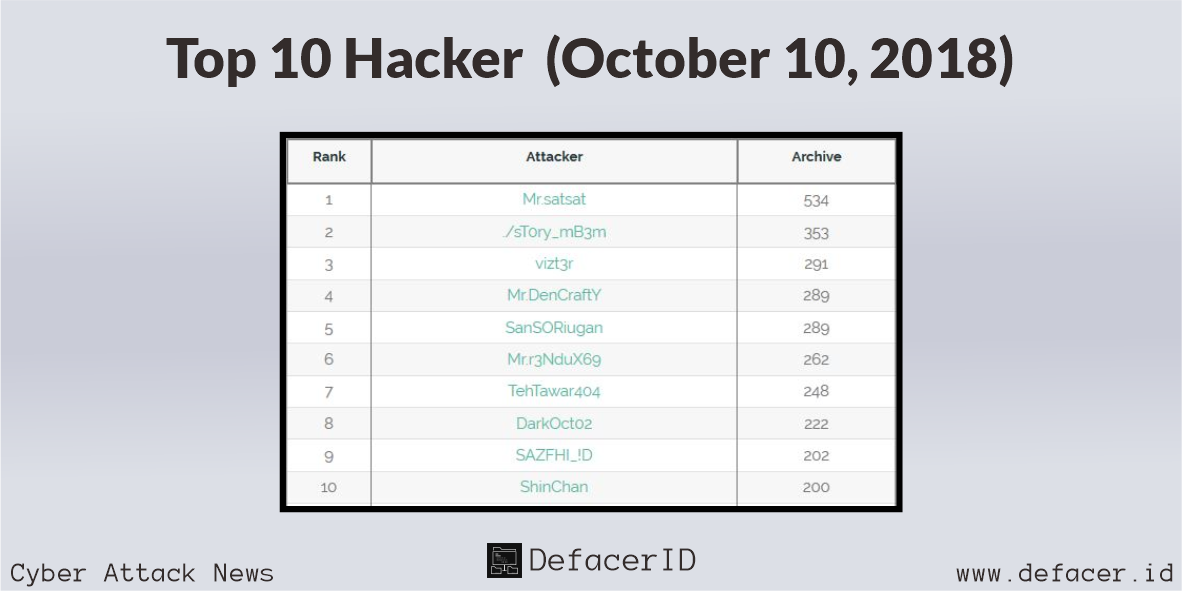Open attacker link TehTawar404
Viewport: 1182px width, 591px height.
pyautogui.click(x=554, y=391)
